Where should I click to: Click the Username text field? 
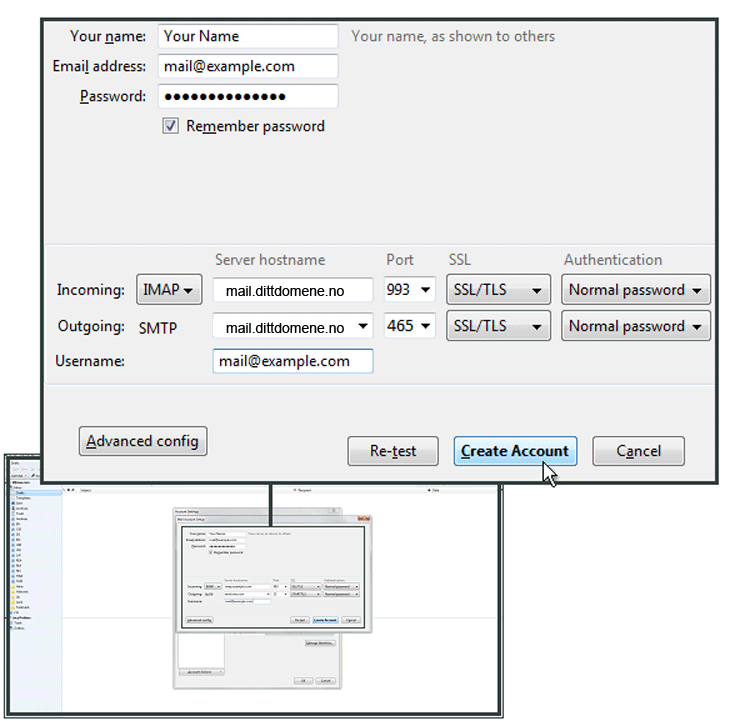point(292,361)
